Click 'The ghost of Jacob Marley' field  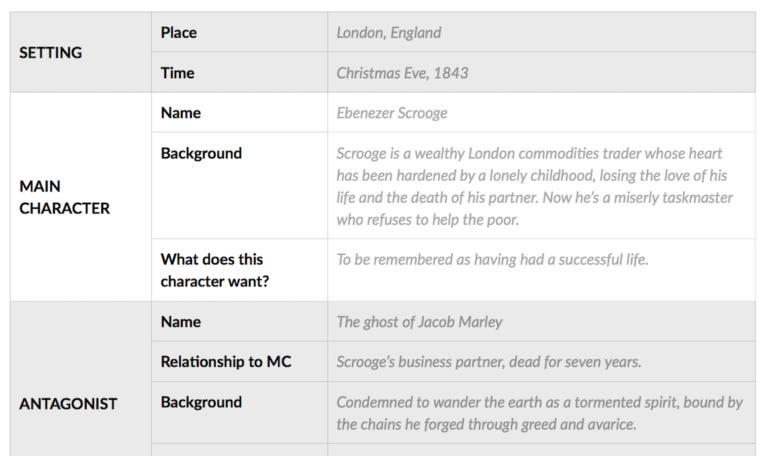(419, 322)
